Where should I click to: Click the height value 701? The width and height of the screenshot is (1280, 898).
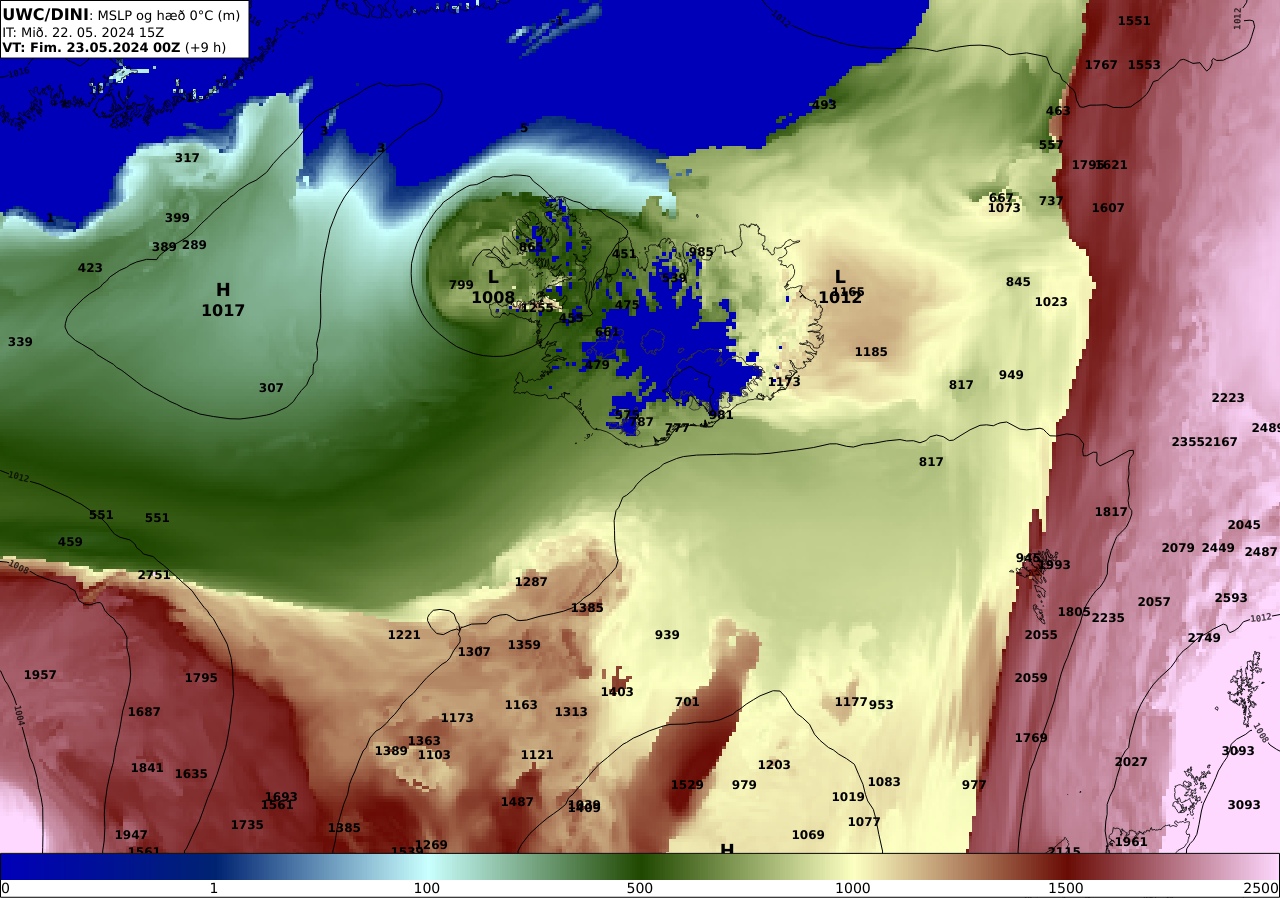[687, 702]
